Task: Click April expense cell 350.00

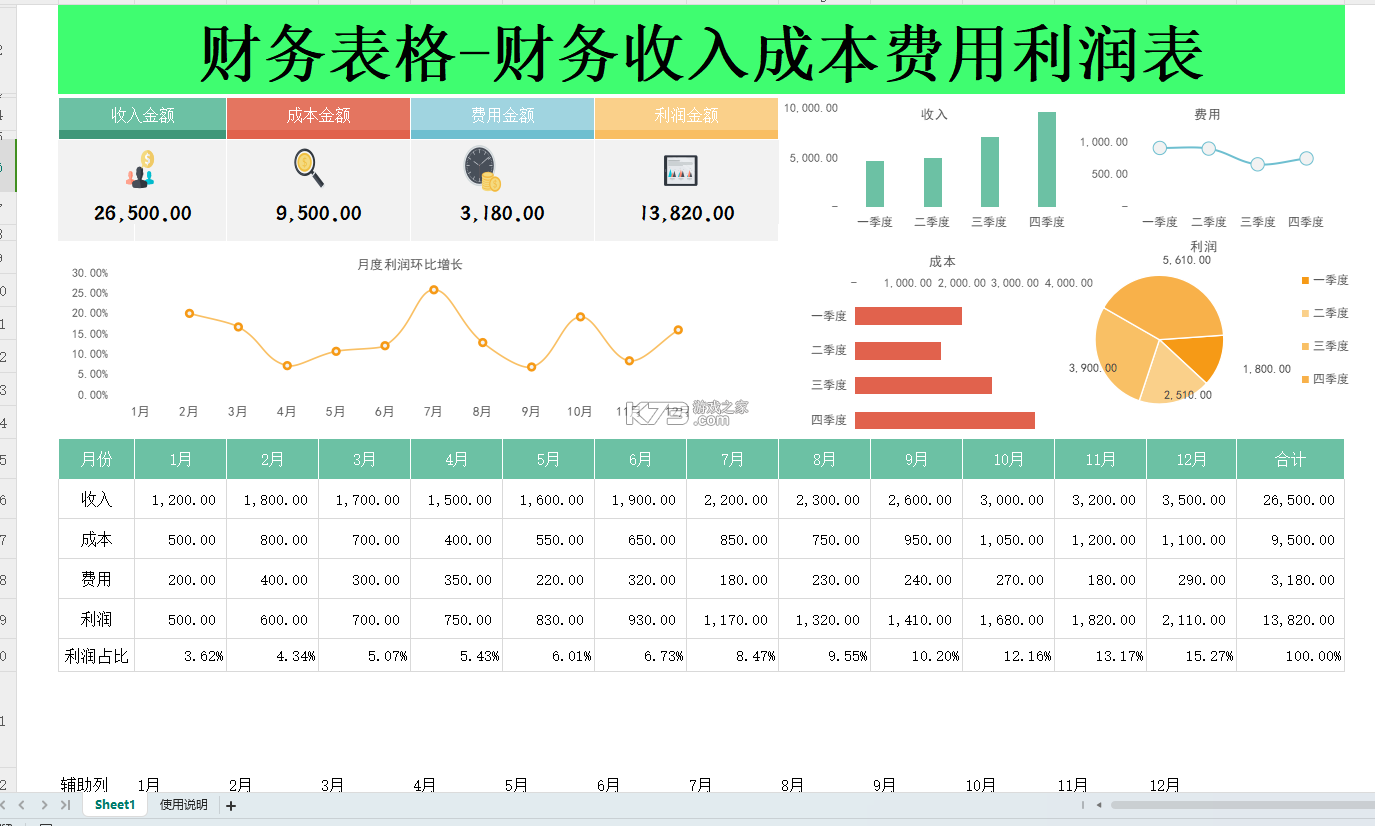Action: 457,579
